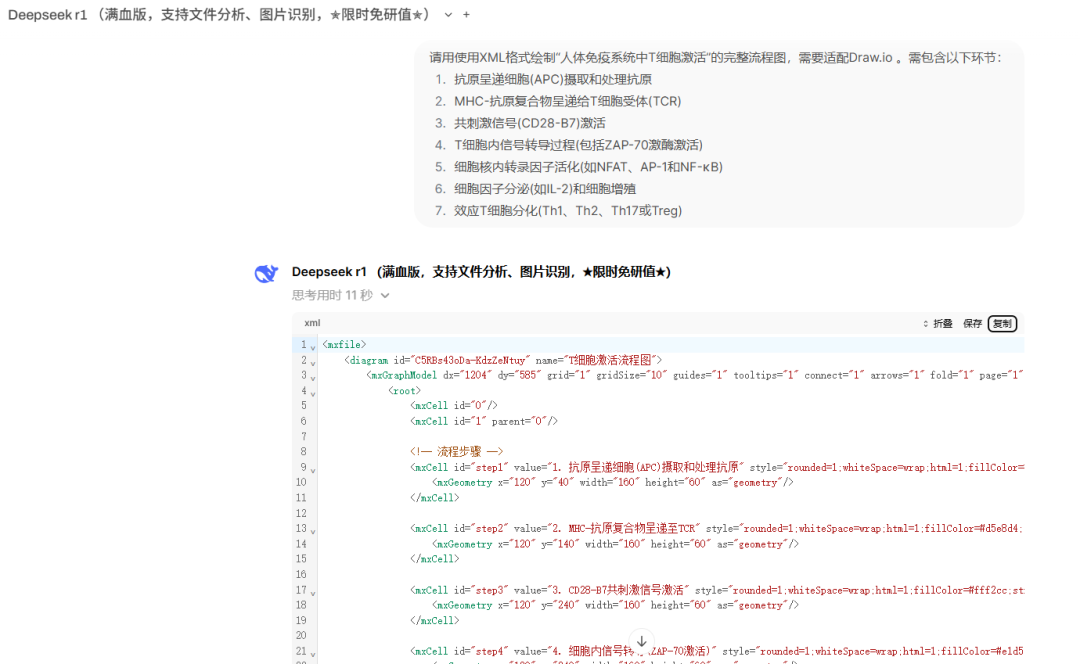Click mxGeometry line with y="40"
Screen dimensions: 1080x664
pyautogui.click(x=613, y=482)
